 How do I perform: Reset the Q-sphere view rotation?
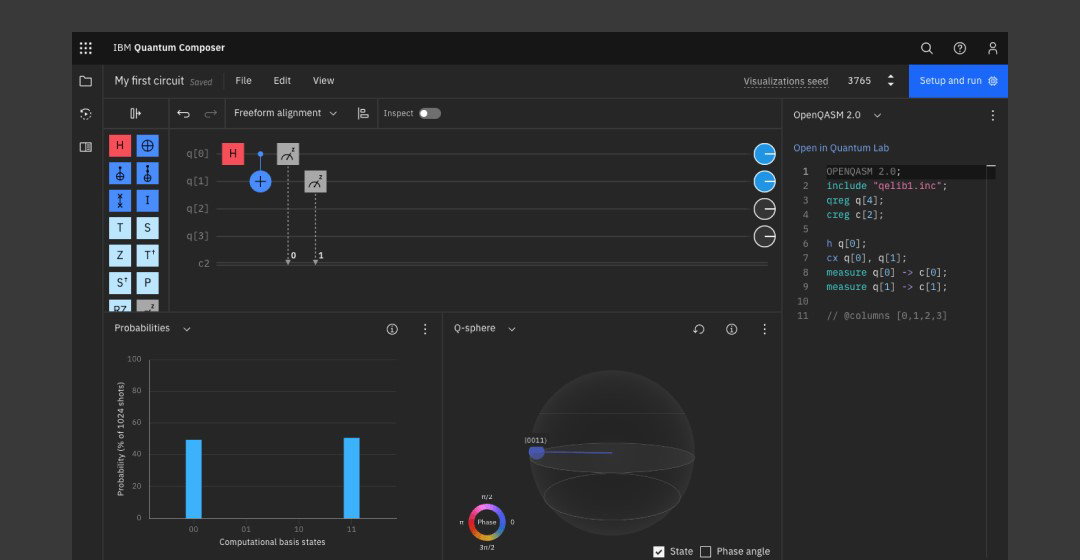point(698,329)
